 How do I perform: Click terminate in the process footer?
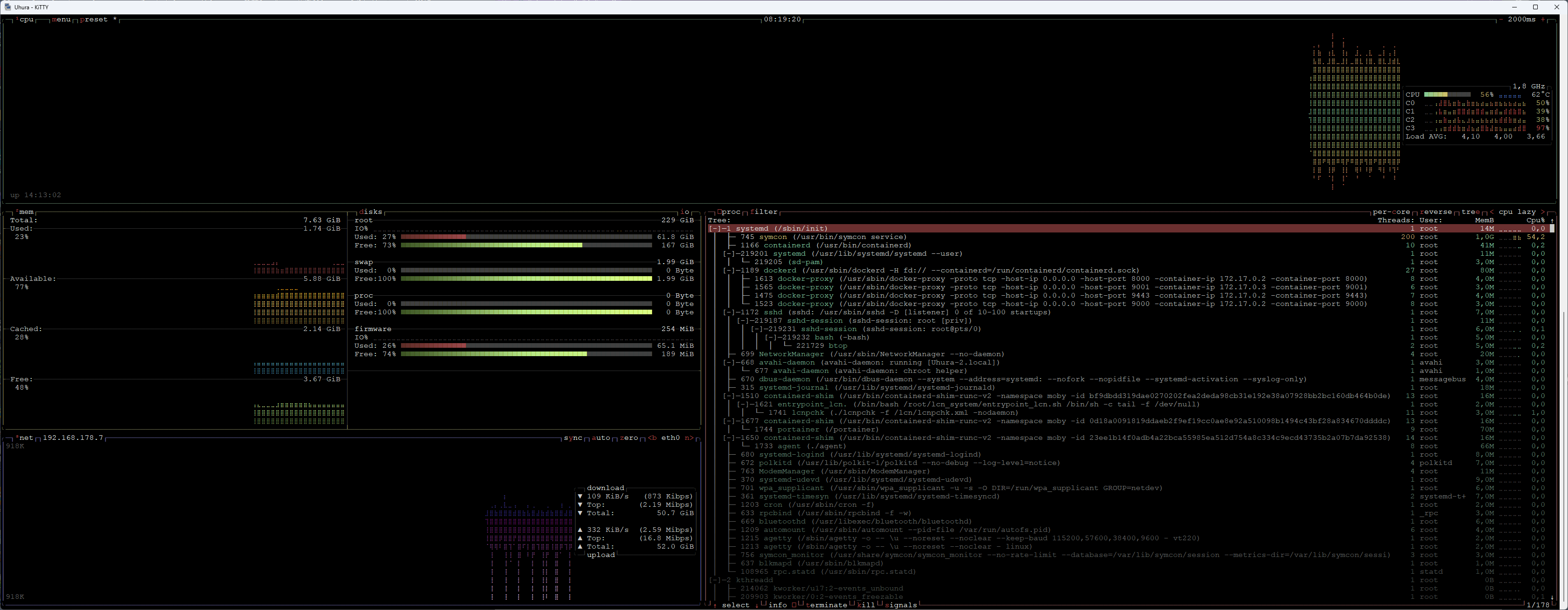pyautogui.click(x=826, y=604)
